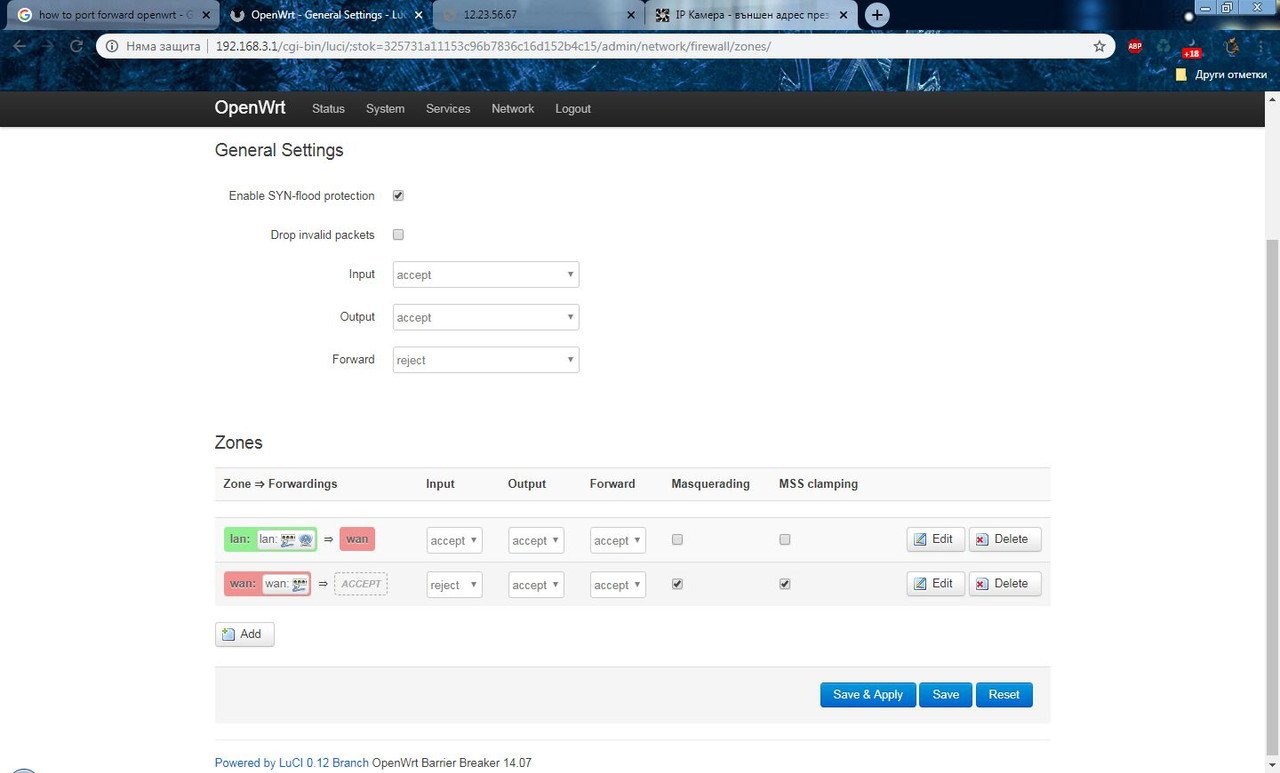Open the +18 weather extension icon
The height and width of the screenshot is (773, 1280).
pyautogui.click(x=1190, y=48)
